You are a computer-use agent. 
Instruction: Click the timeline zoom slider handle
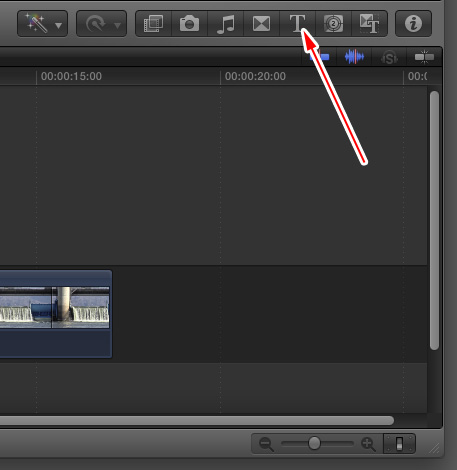[314, 443]
